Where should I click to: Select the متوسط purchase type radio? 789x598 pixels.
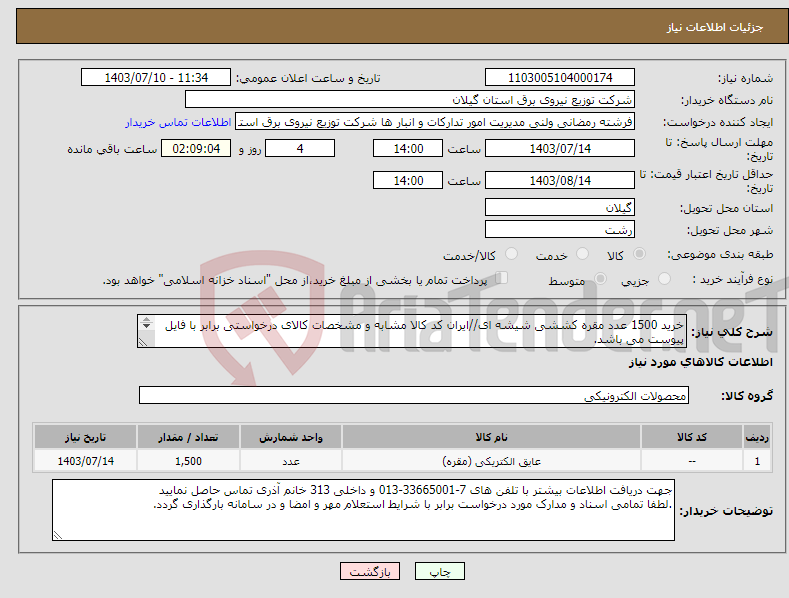(600, 279)
